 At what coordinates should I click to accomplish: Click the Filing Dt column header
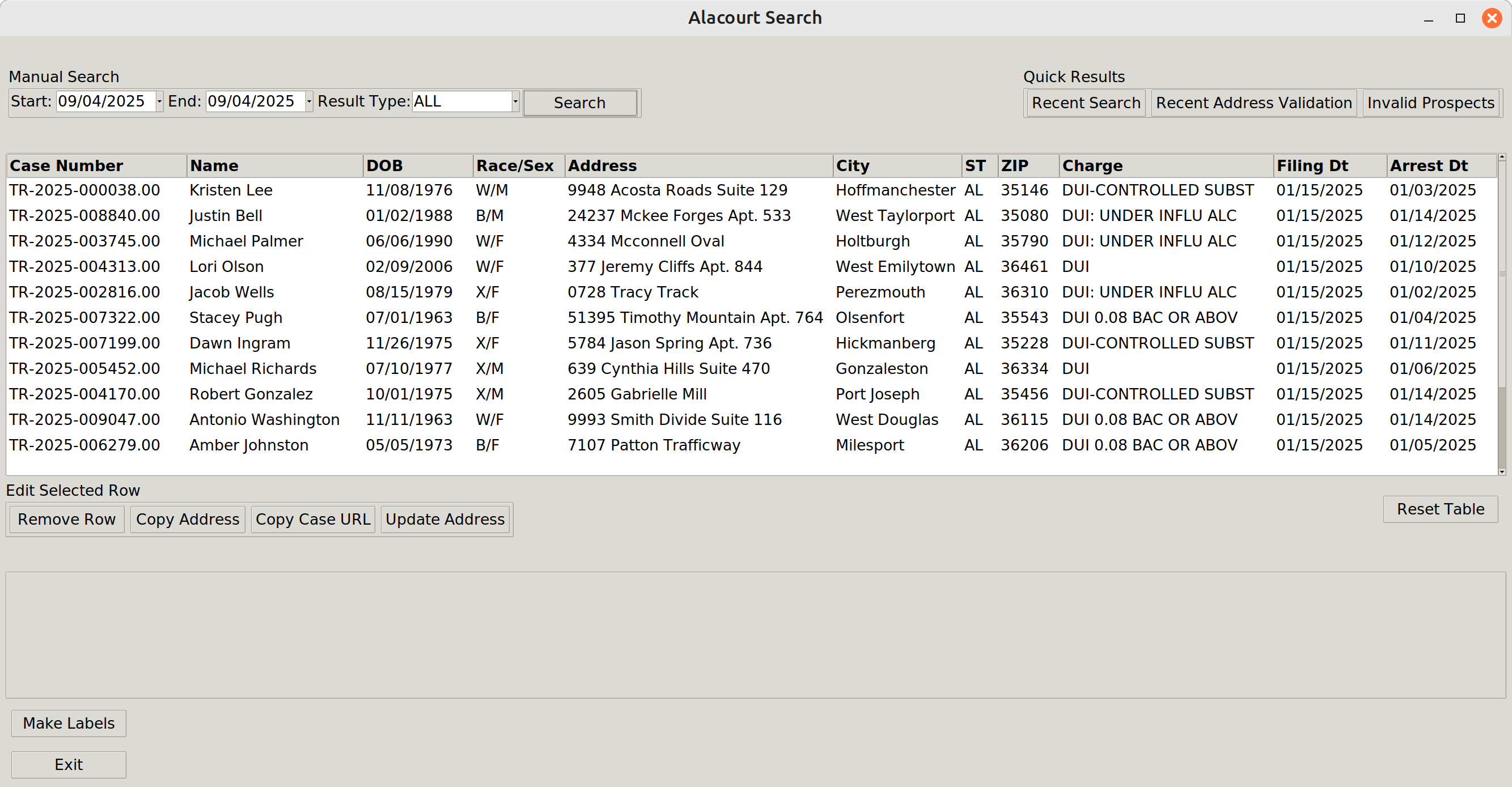pos(1330,166)
